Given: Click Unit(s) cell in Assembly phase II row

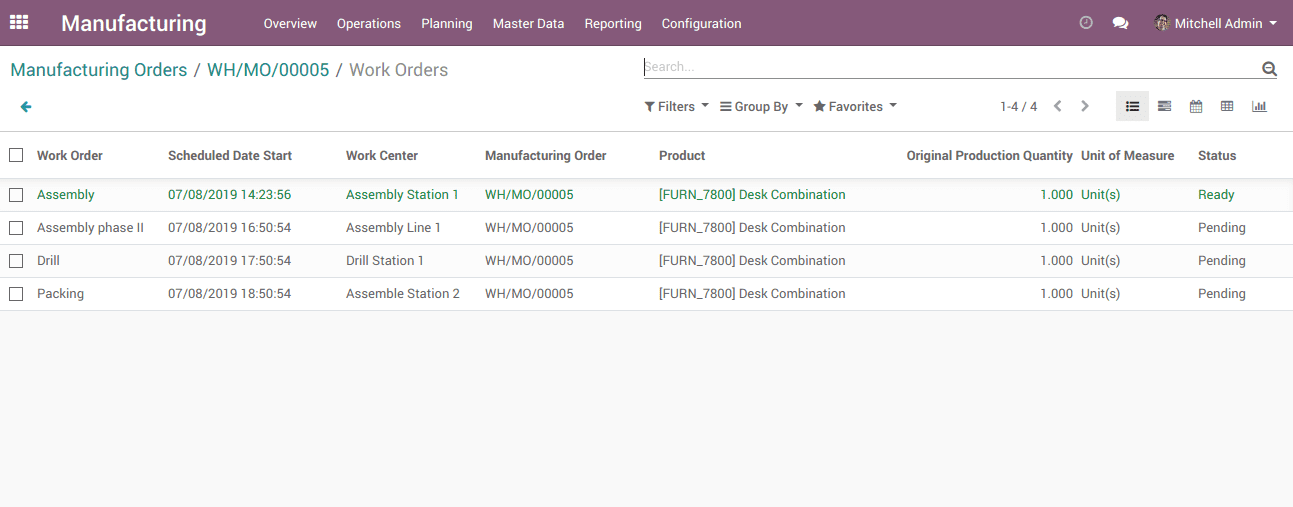Looking at the screenshot, I should [1100, 228].
